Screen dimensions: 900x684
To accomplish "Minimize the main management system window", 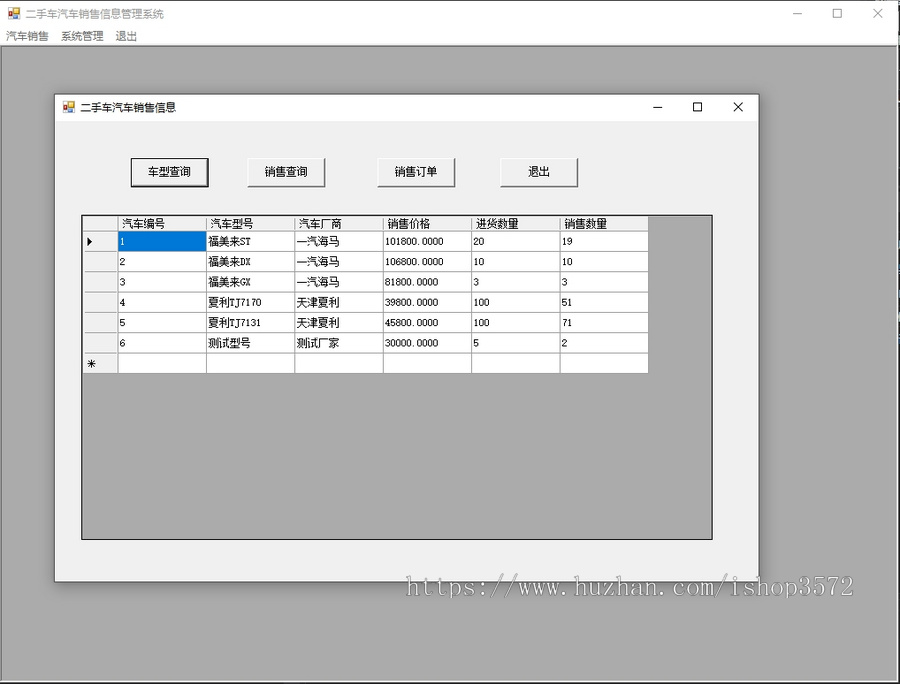I will [x=797, y=13].
